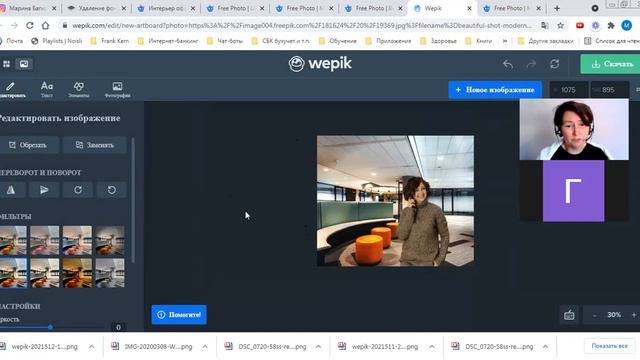Image resolution: width=640 pixels, height=360 pixels.
Task: Click the translate page icon in address bar
Action: point(545,25)
